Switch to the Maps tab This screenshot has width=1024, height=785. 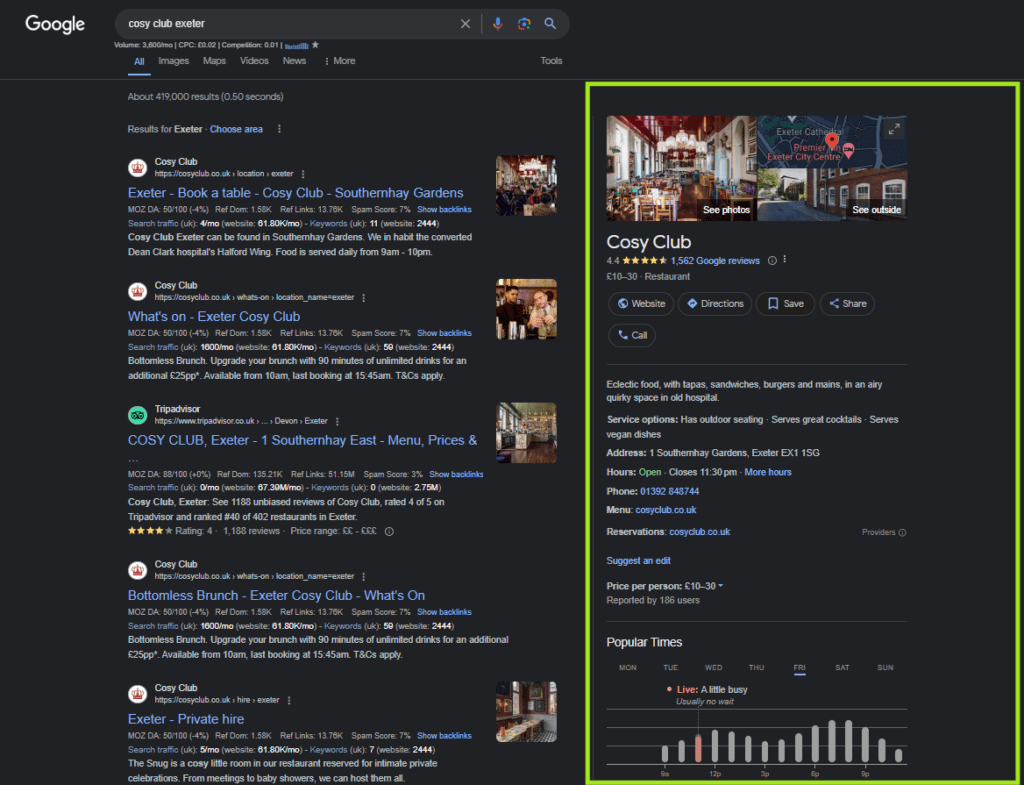pyautogui.click(x=214, y=61)
